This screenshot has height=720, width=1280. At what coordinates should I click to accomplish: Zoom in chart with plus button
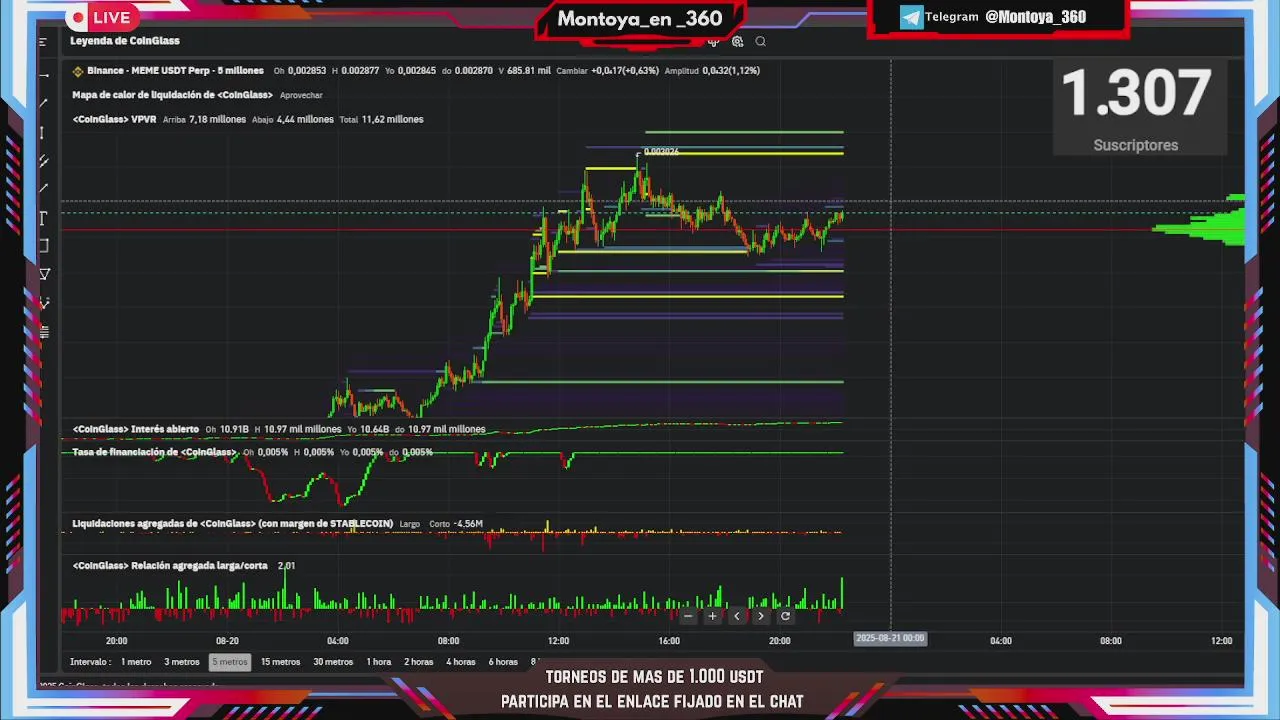tap(712, 616)
